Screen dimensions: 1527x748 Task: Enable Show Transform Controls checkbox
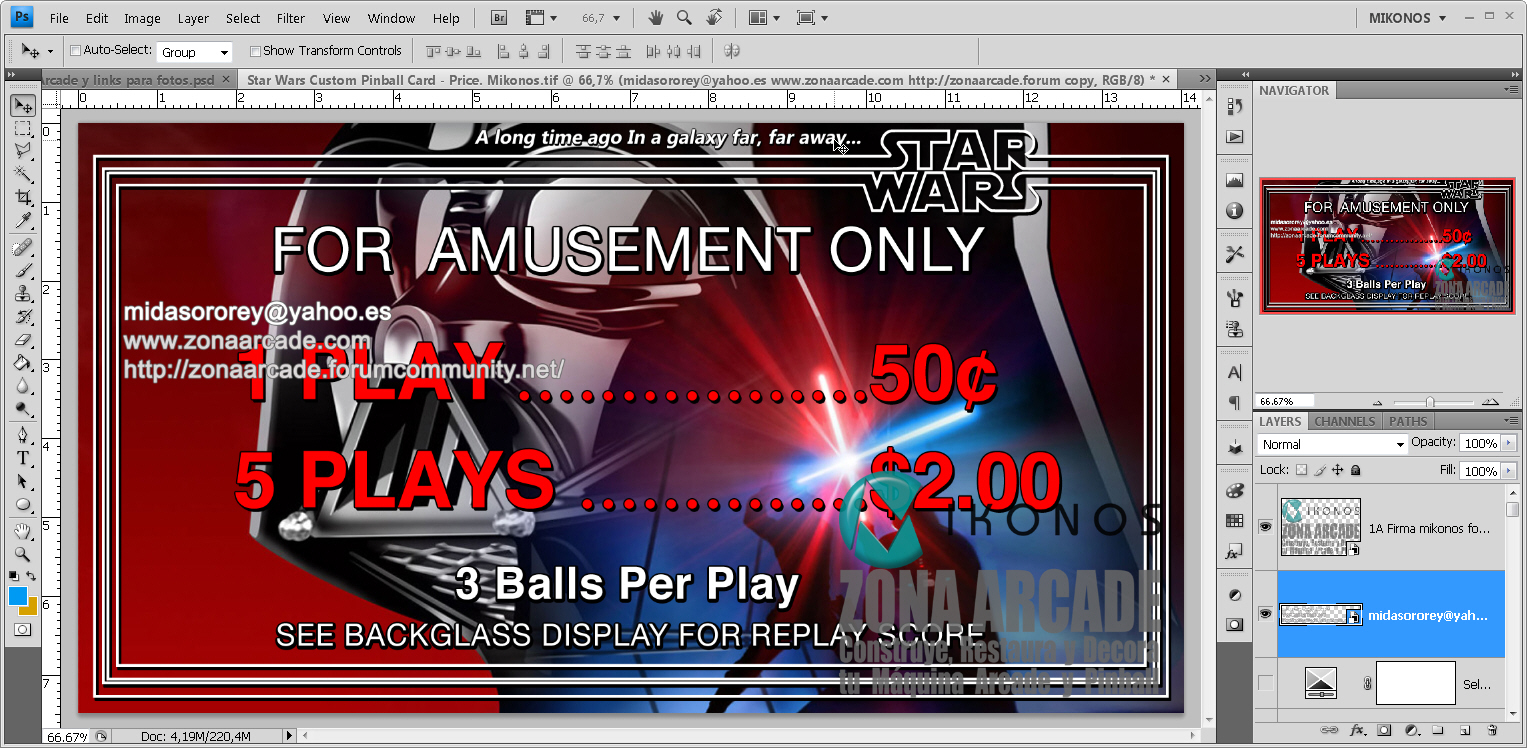(255, 51)
